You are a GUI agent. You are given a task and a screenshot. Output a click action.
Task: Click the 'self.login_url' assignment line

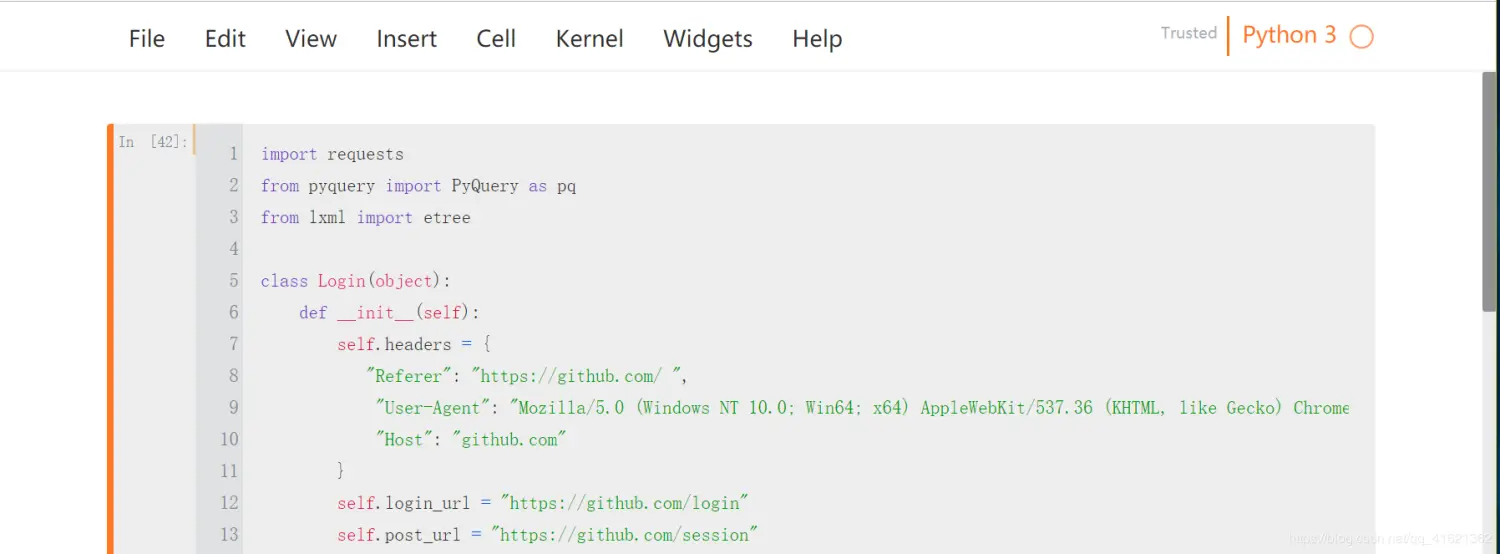[543, 503]
